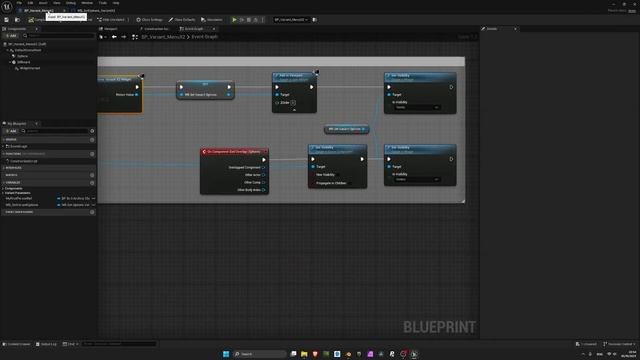640x360 pixels.
Task: Toggle New Visibility checkbox on Set Visibility node
Action: [x=339, y=175]
